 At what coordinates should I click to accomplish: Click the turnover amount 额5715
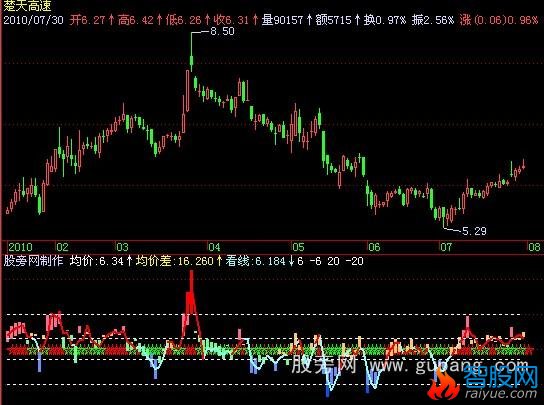pyautogui.click(x=333, y=20)
